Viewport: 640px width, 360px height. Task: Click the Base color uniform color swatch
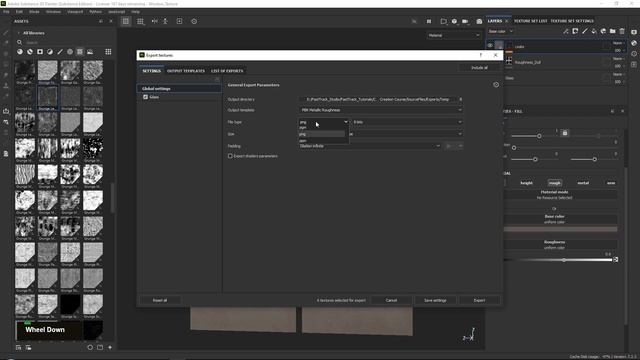560,229
